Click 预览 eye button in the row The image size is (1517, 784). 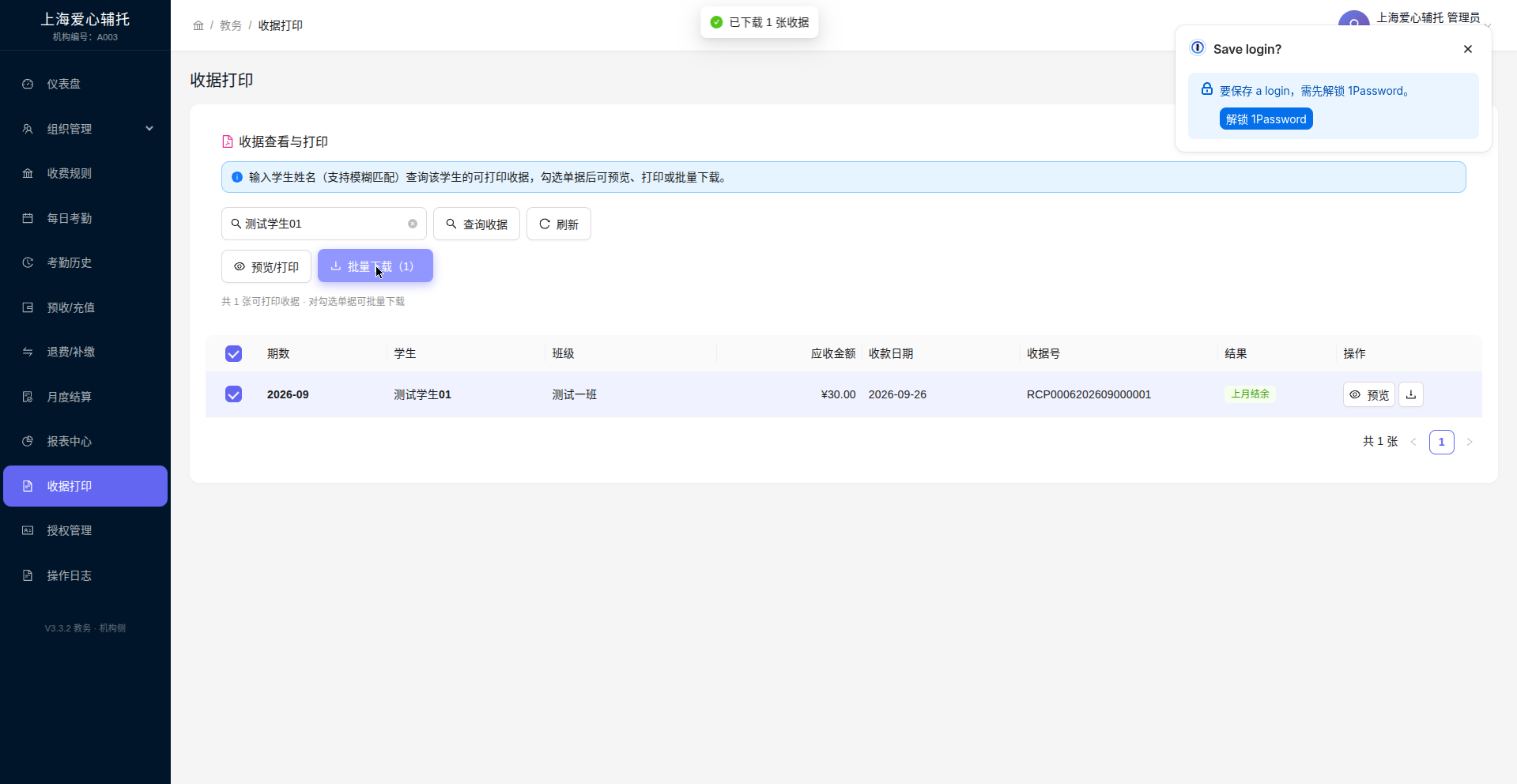(1369, 394)
